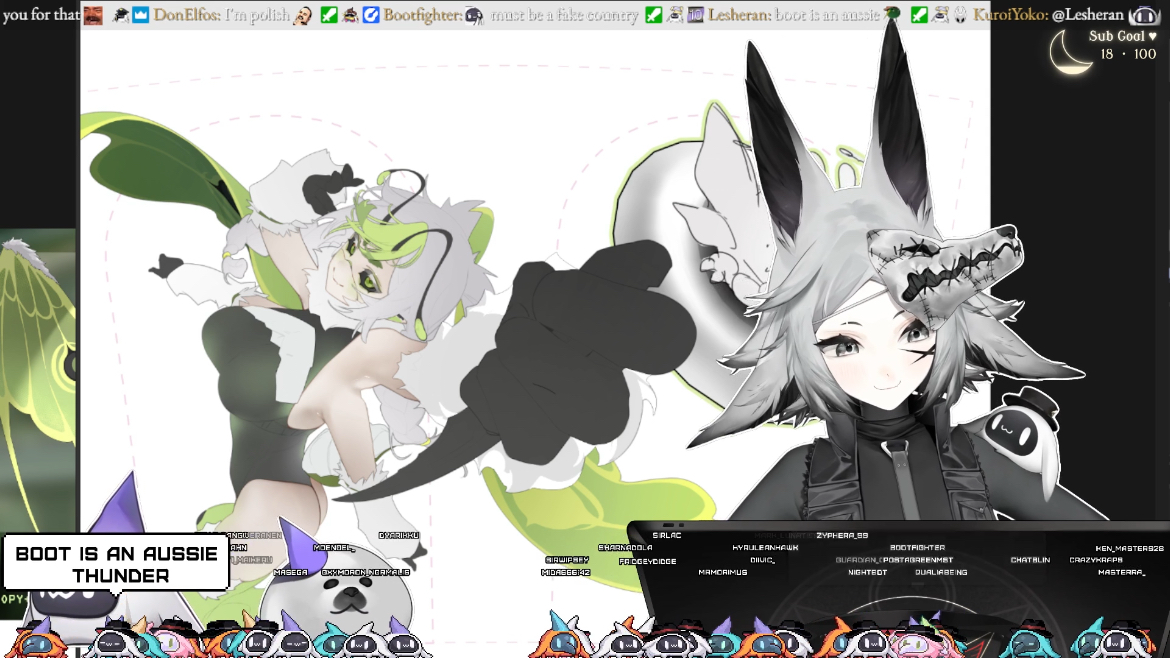
Task: Select the MIDAS66142 viewer name
Action: pos(566,572)
